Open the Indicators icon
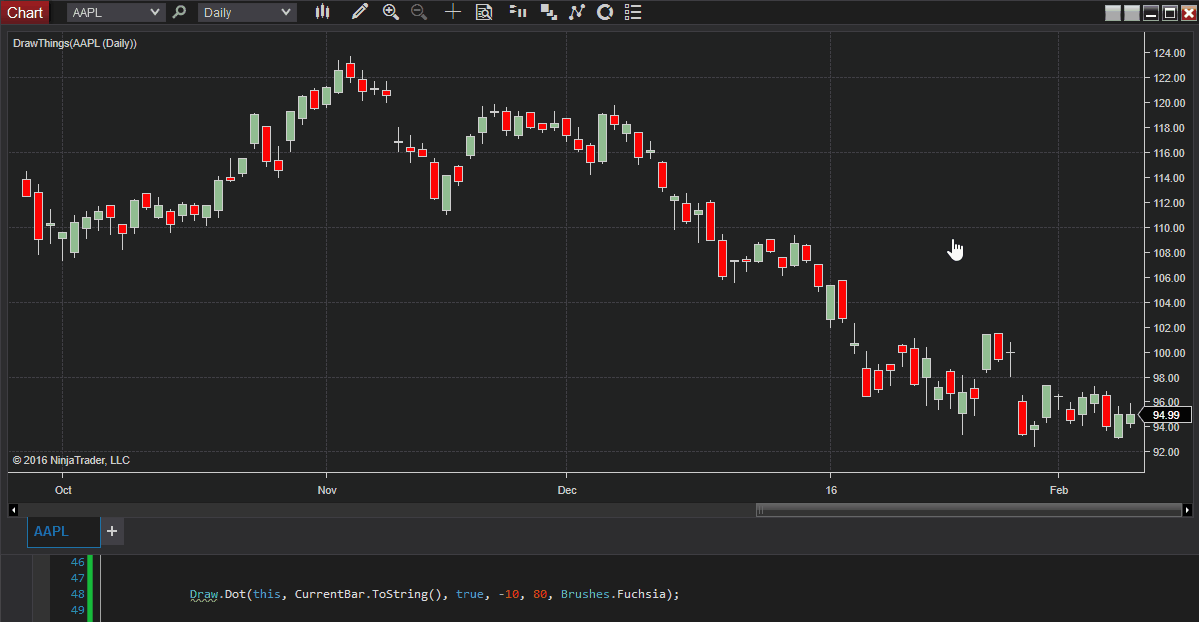Screen dimensions: 1199x622 click(577, 11)
